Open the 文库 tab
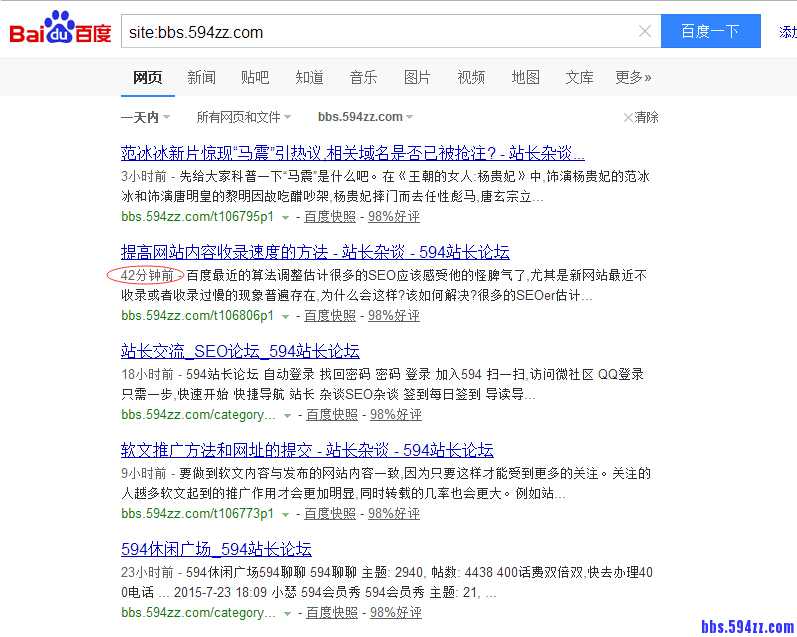 pos(579,77)
